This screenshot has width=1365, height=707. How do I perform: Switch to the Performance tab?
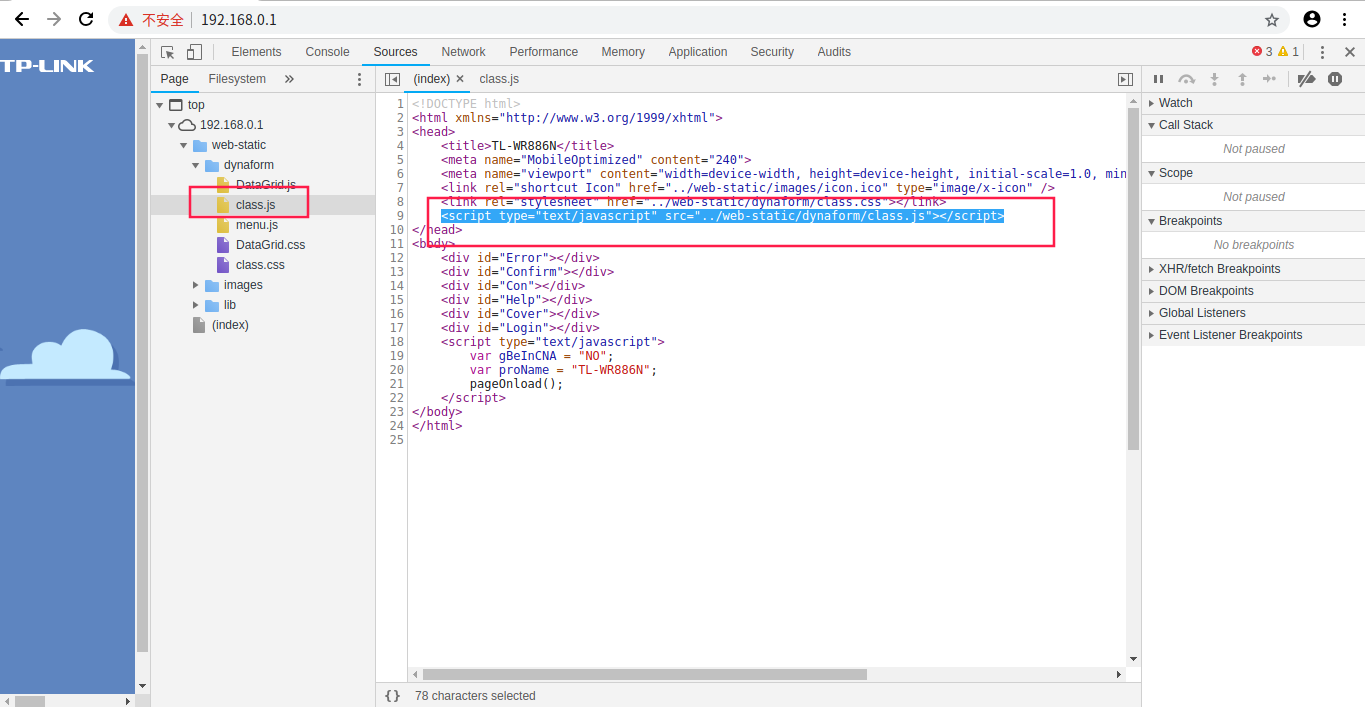543,52
